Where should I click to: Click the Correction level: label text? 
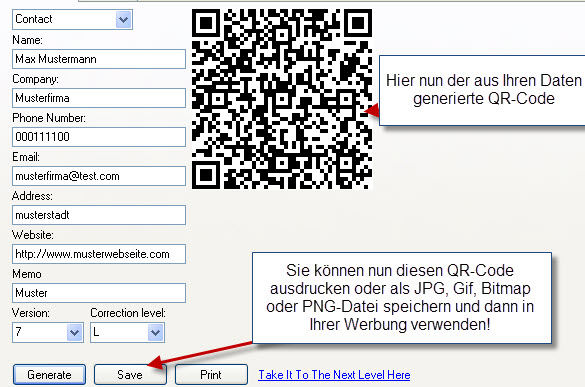click(x=128, y=313)
